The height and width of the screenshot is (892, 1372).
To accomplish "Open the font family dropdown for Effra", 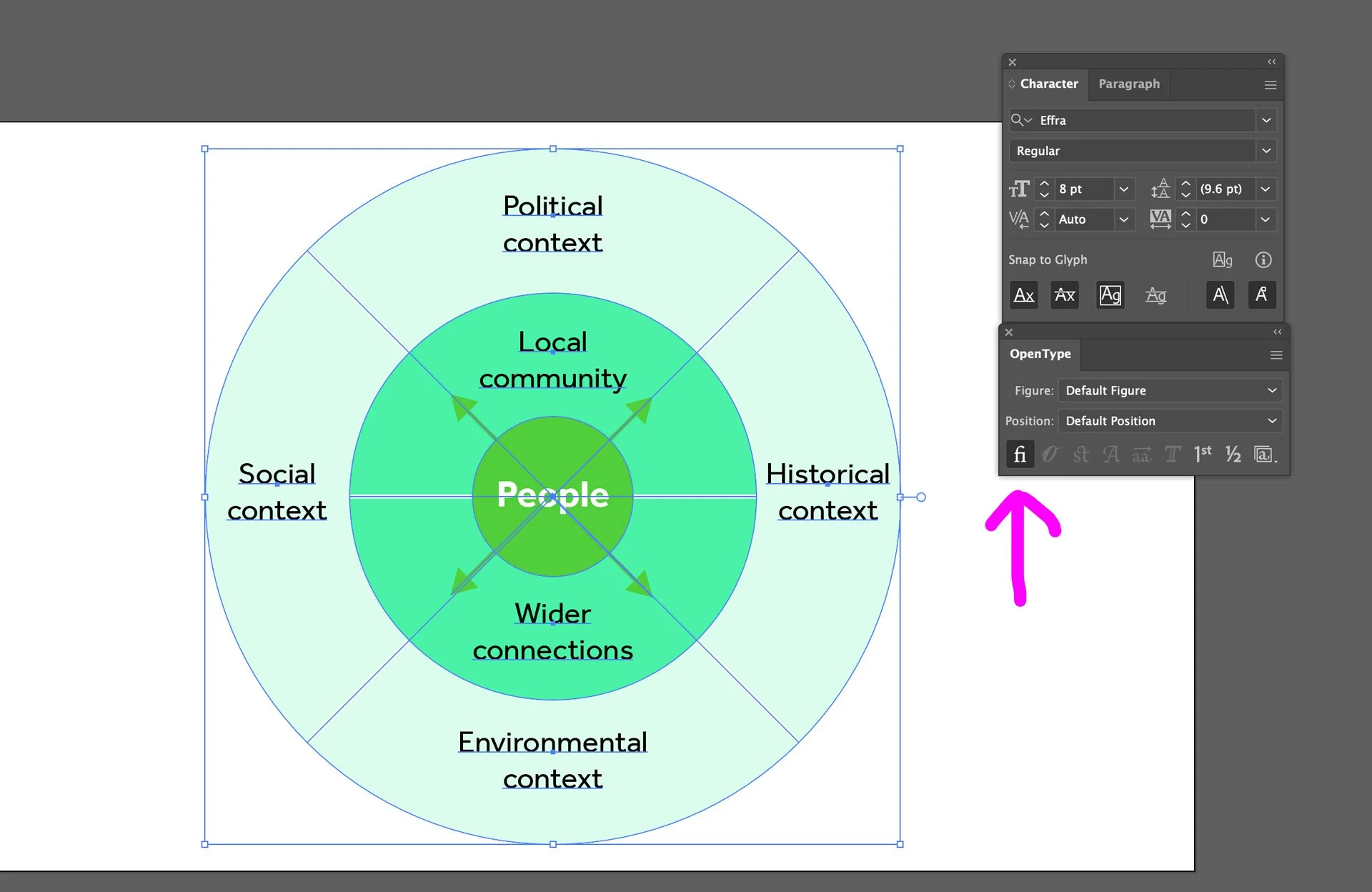I will [1266, 120].
